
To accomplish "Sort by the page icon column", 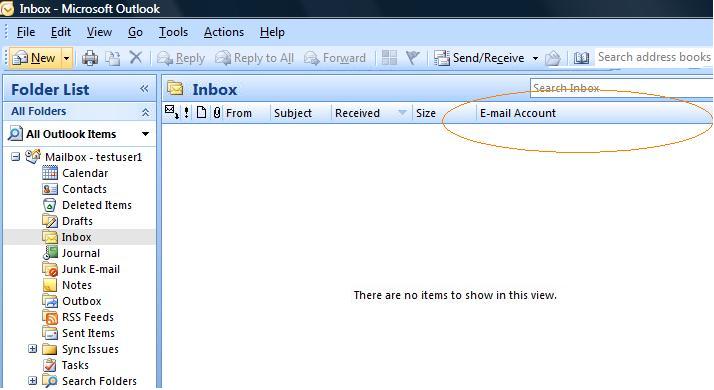I will pos(201,113).
